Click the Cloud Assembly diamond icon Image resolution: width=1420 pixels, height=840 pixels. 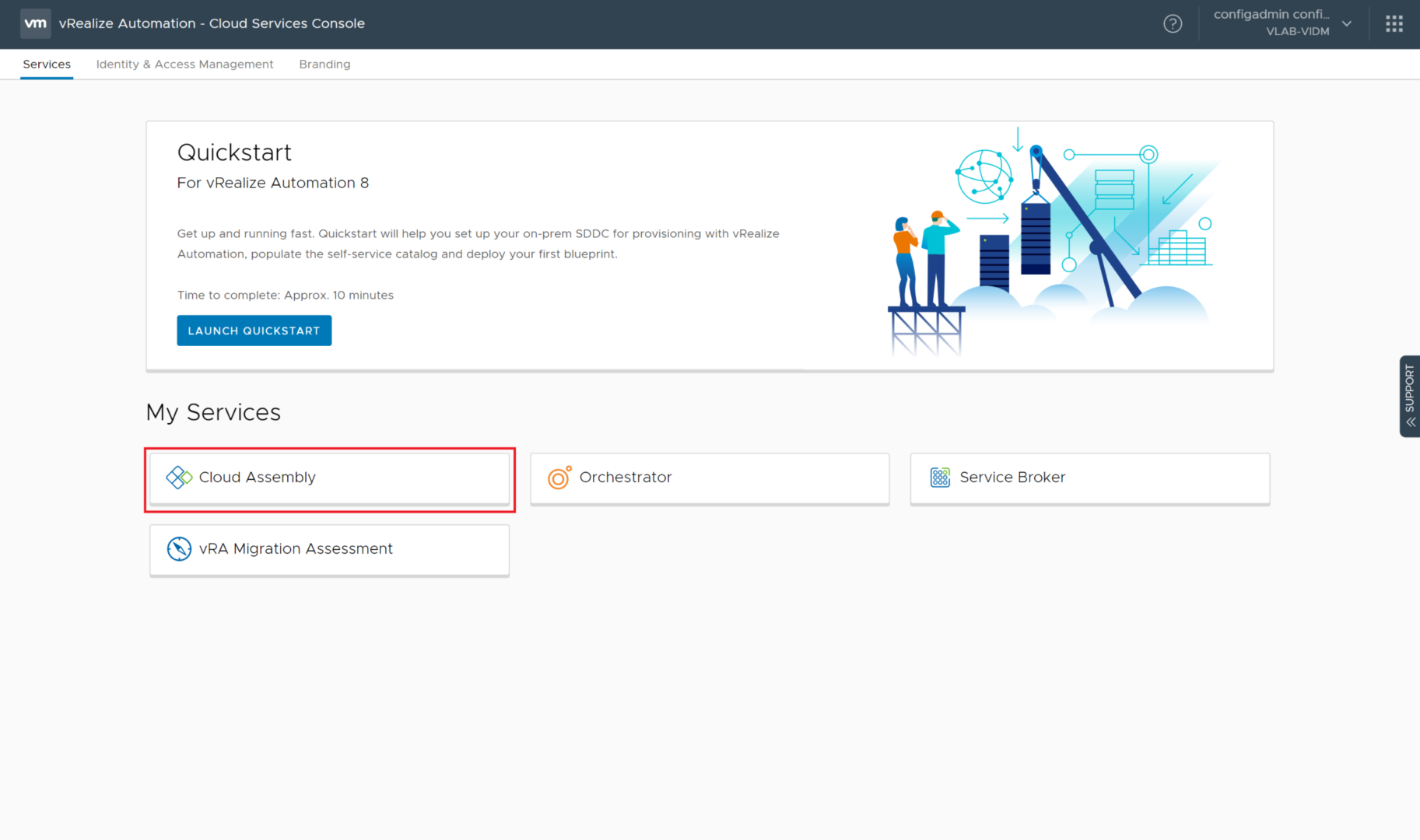pyautogui.click(x=179, y=478)
